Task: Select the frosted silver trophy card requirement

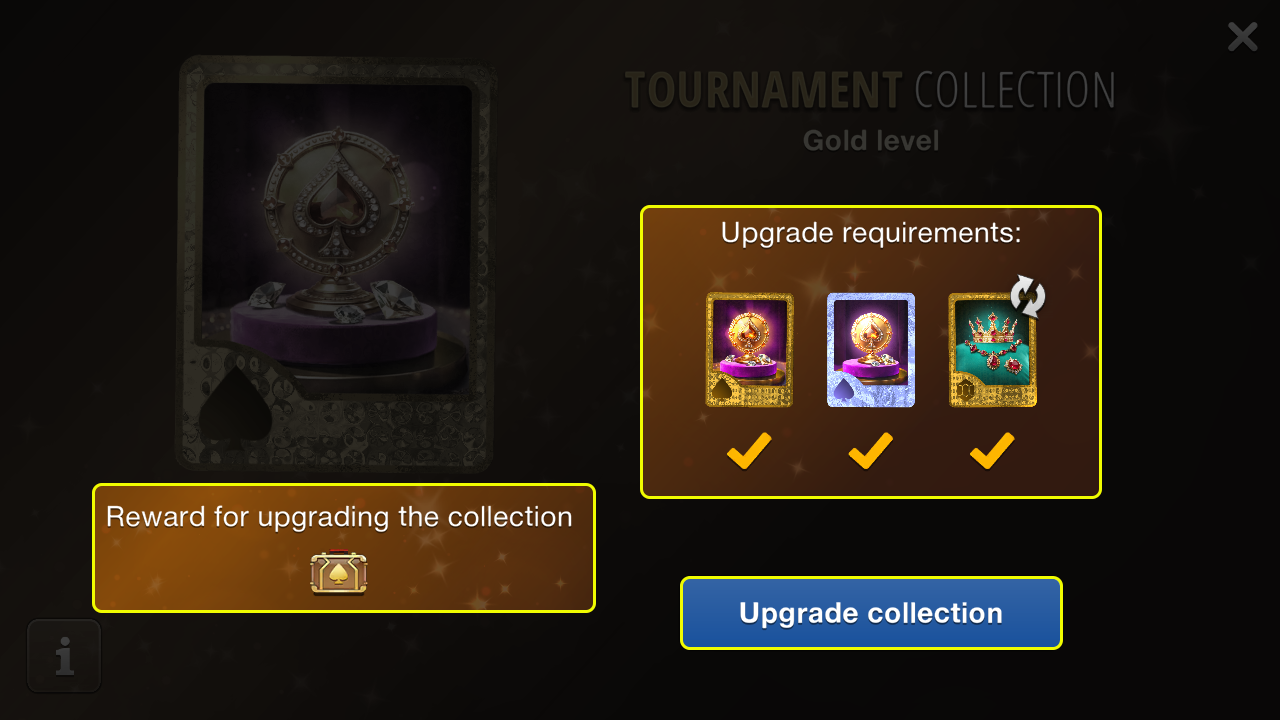Action: click(x=871, y=350)
